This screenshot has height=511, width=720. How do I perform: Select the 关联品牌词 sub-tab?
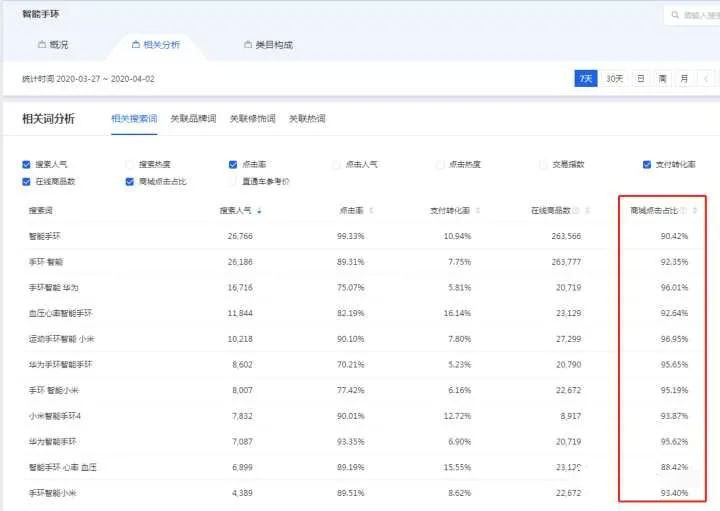pos(193,118)
